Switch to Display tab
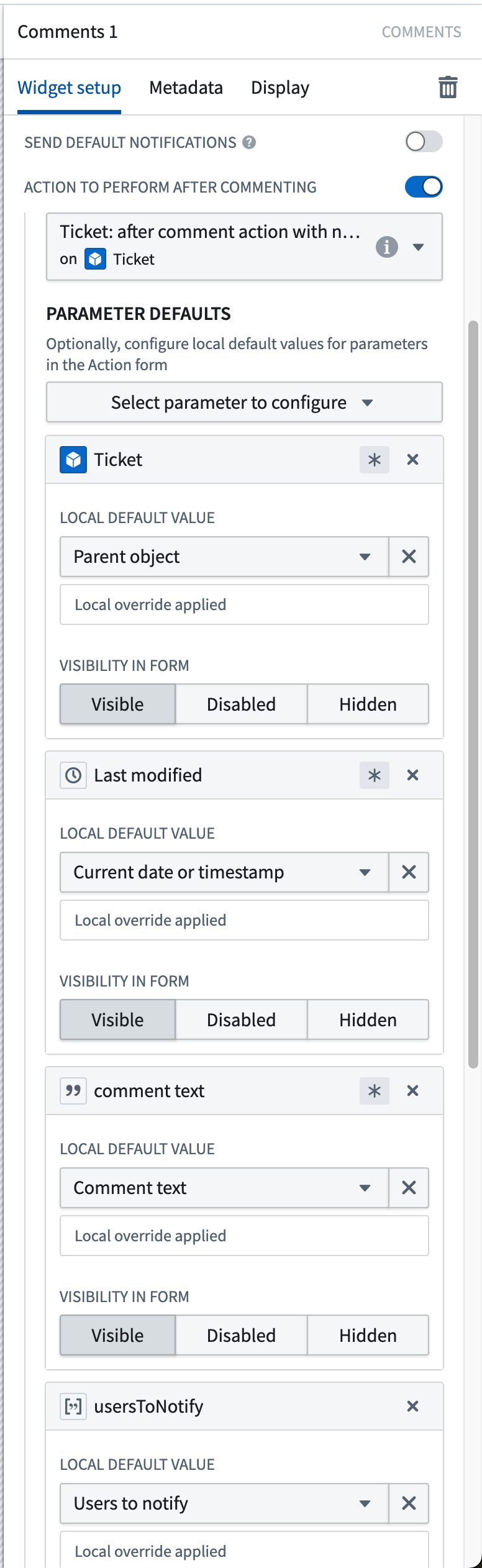Image resolution: width=482 pixels, height=1568 pixels. tap(280, 88)
